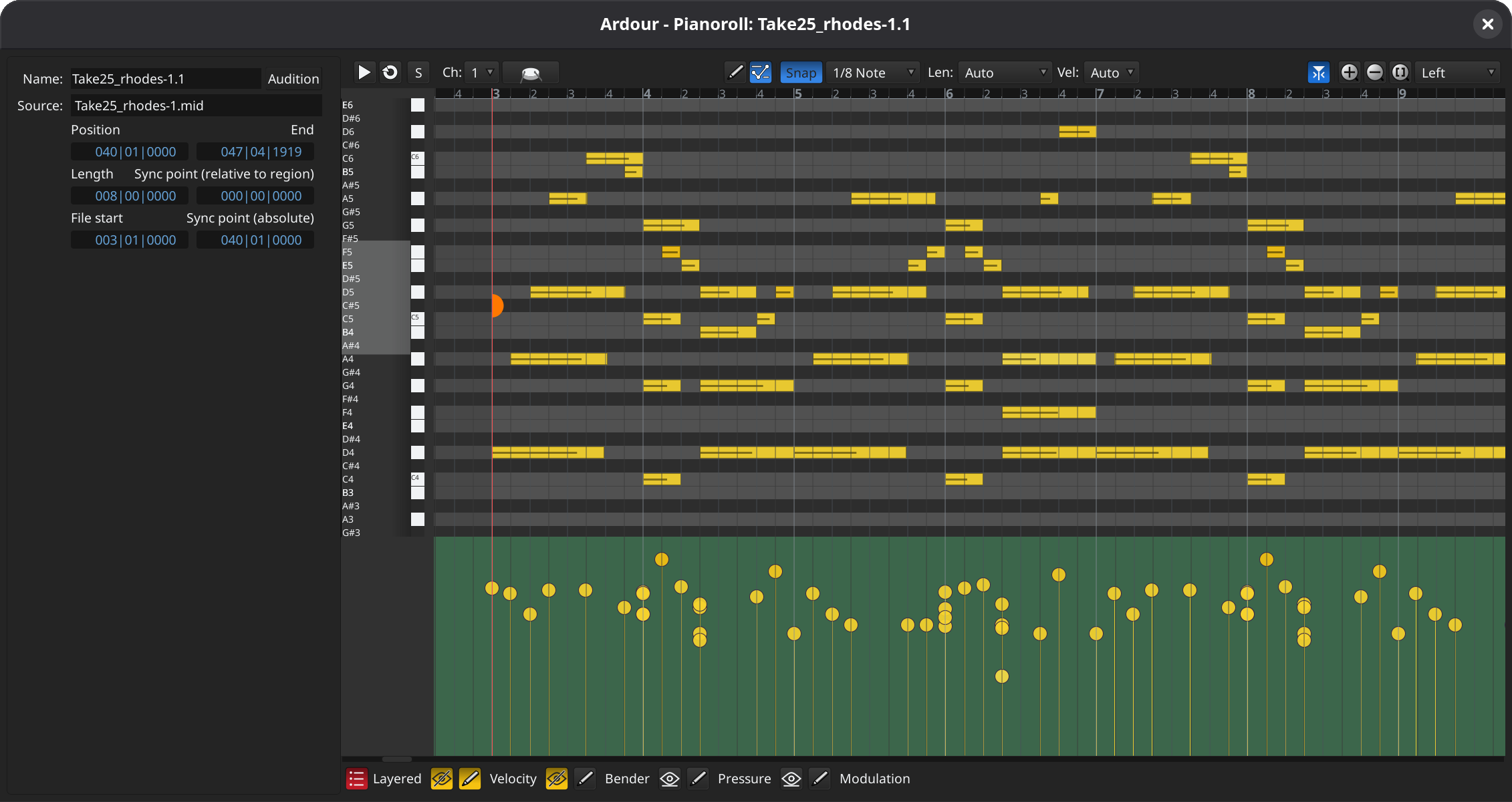Open the Layered lanes list icon

(356, 779)
